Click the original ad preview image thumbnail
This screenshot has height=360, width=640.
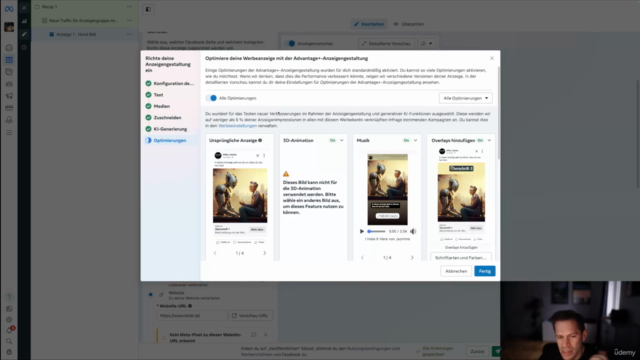[x=240, y=196]
